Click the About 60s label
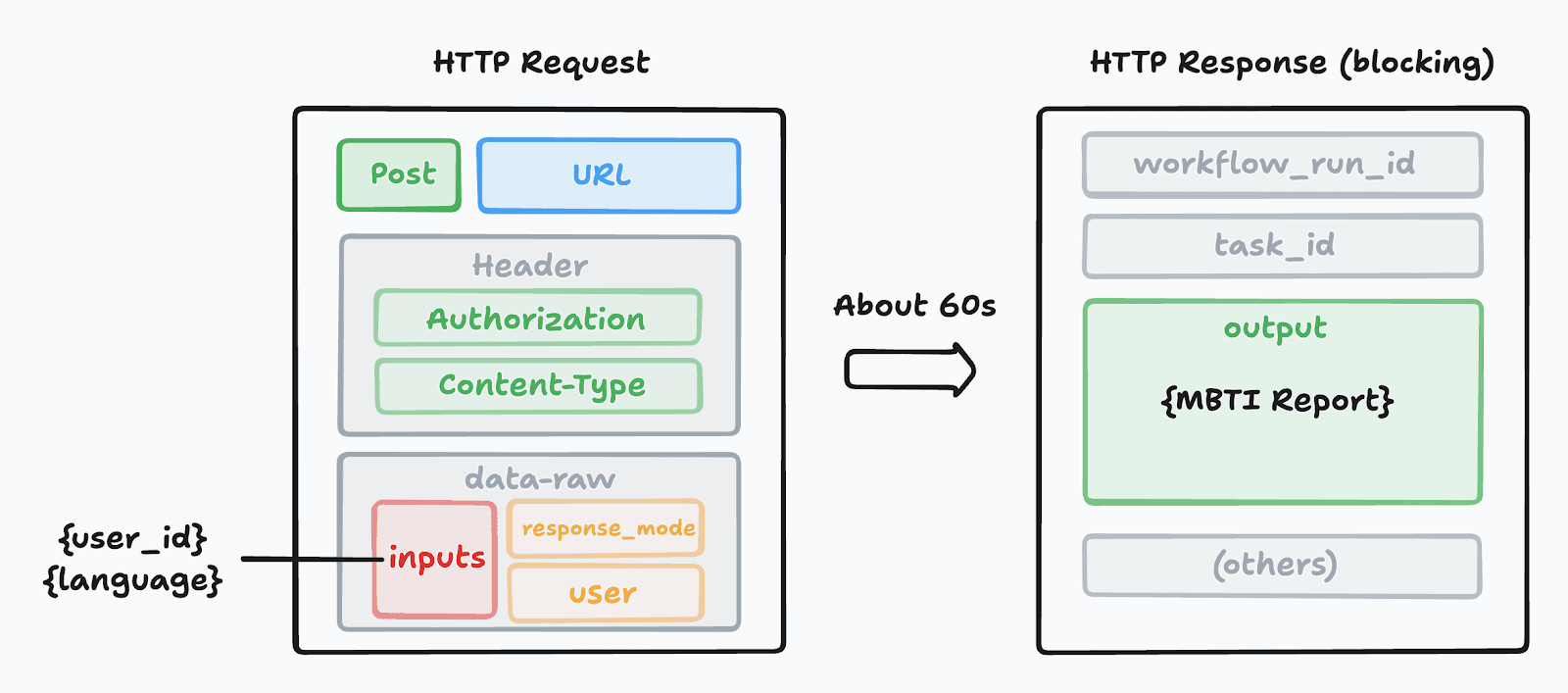The height and width of the screenshot is (693, 1568). (914, 306)
